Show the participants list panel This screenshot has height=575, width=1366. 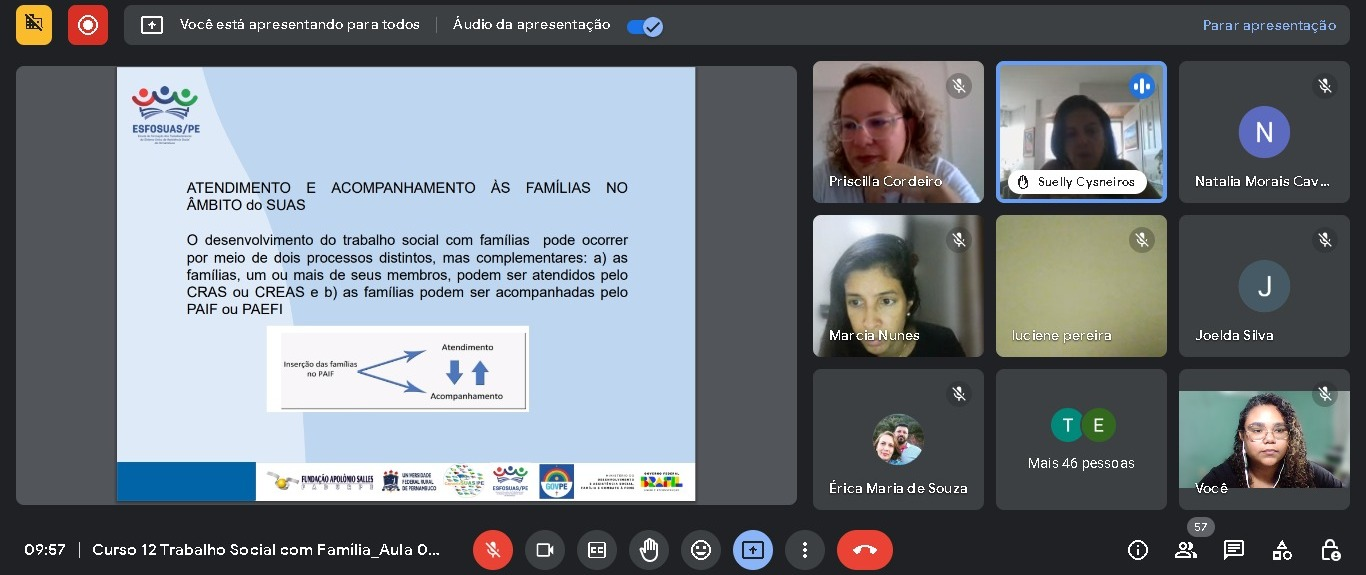click(1186, 550)
